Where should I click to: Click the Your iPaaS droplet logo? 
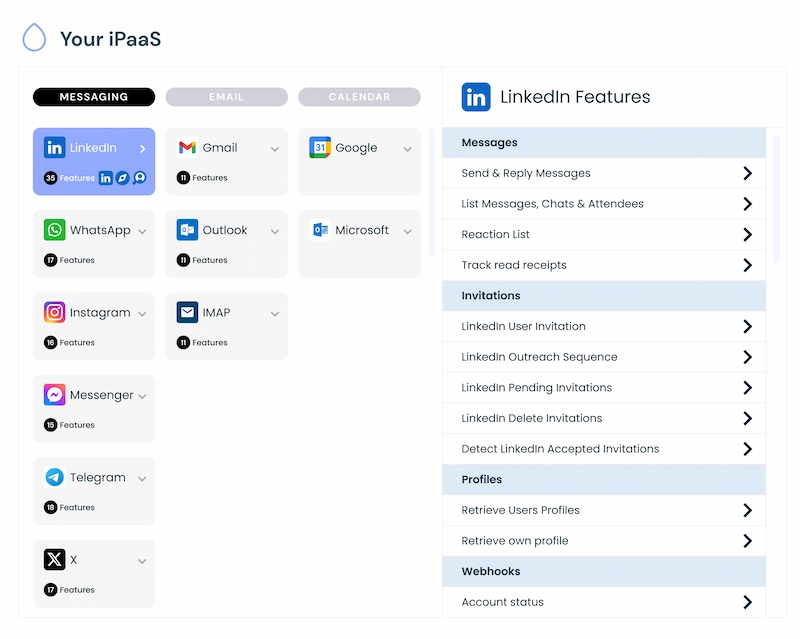[x=34, y=38]
